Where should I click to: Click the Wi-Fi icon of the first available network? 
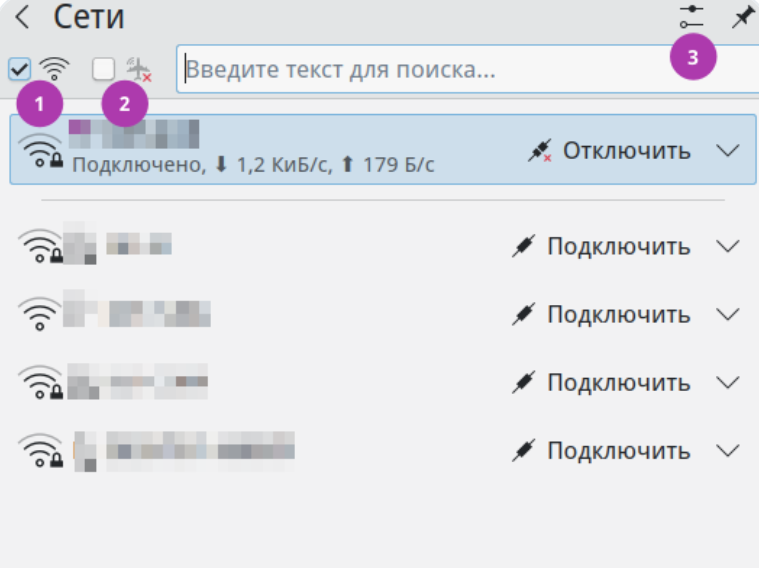coord(41,246)
